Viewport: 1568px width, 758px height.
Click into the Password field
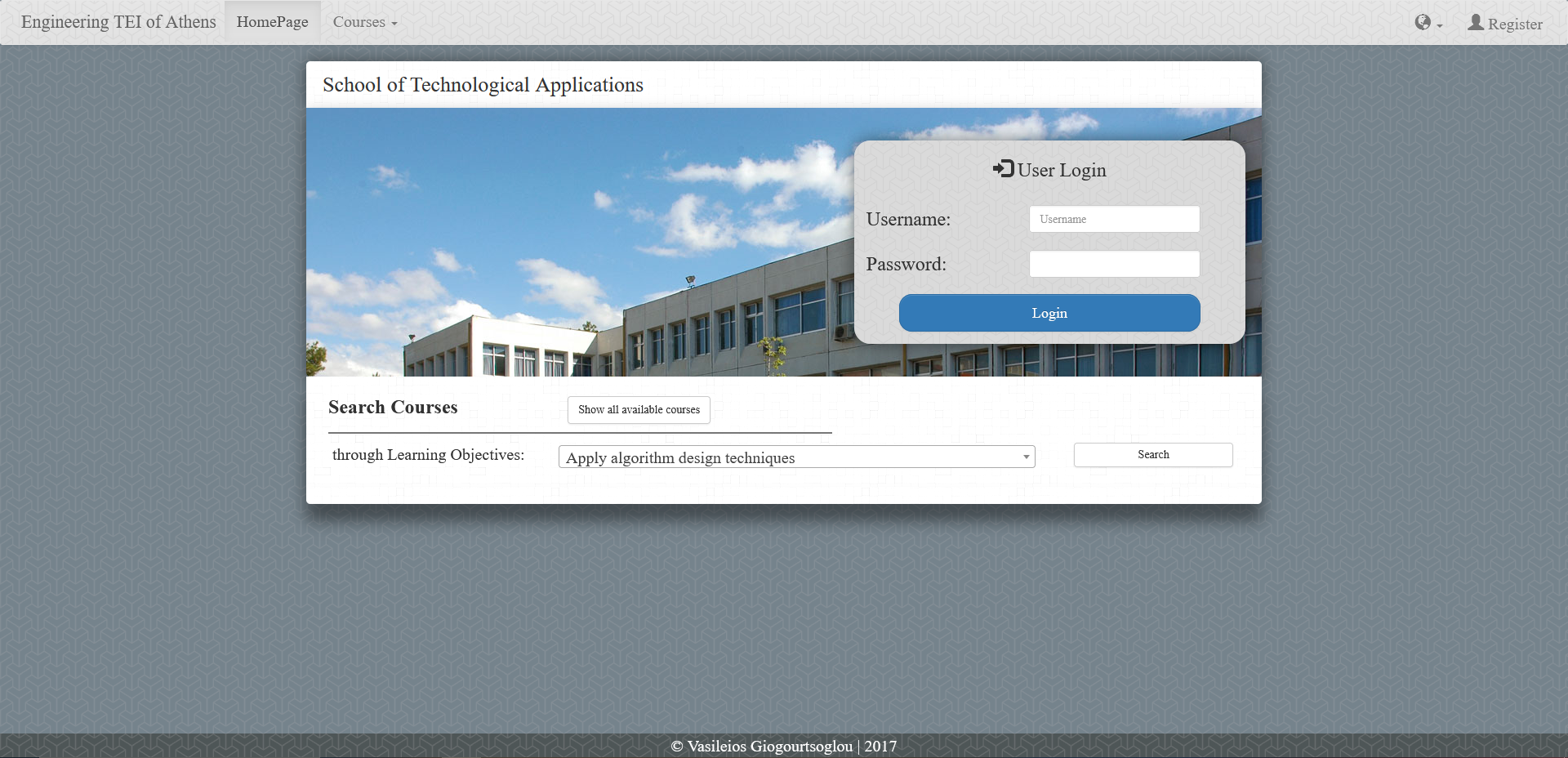point(1114,264)
